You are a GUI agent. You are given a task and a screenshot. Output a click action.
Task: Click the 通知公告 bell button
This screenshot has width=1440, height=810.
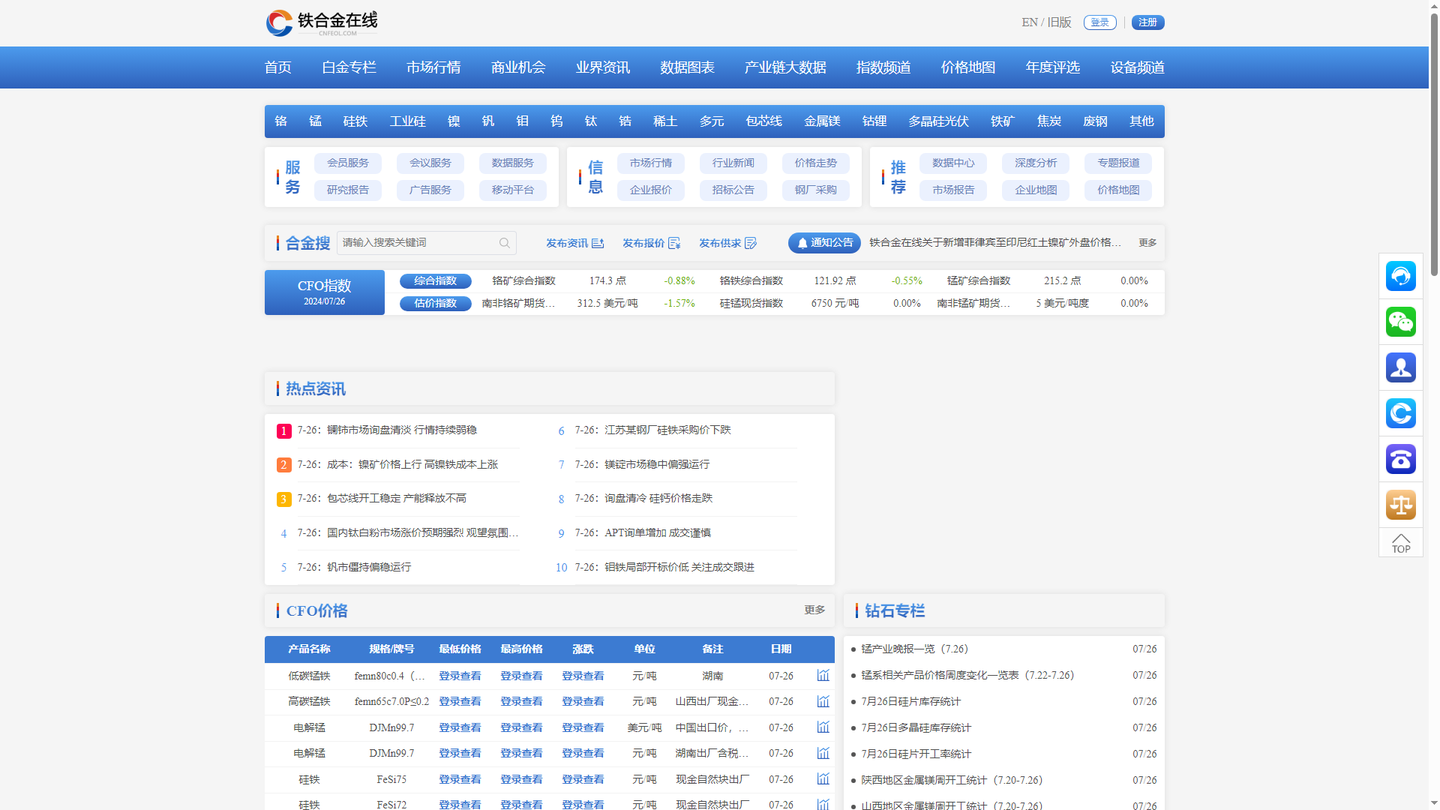click(824, 243)
